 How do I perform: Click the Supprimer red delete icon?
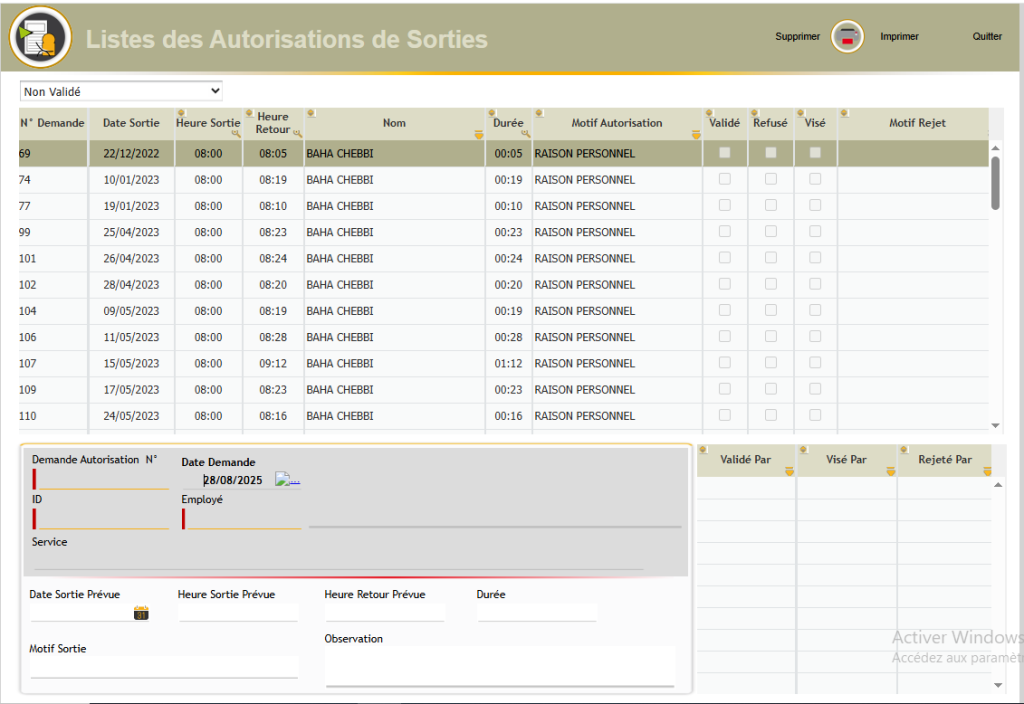(847, 36)
